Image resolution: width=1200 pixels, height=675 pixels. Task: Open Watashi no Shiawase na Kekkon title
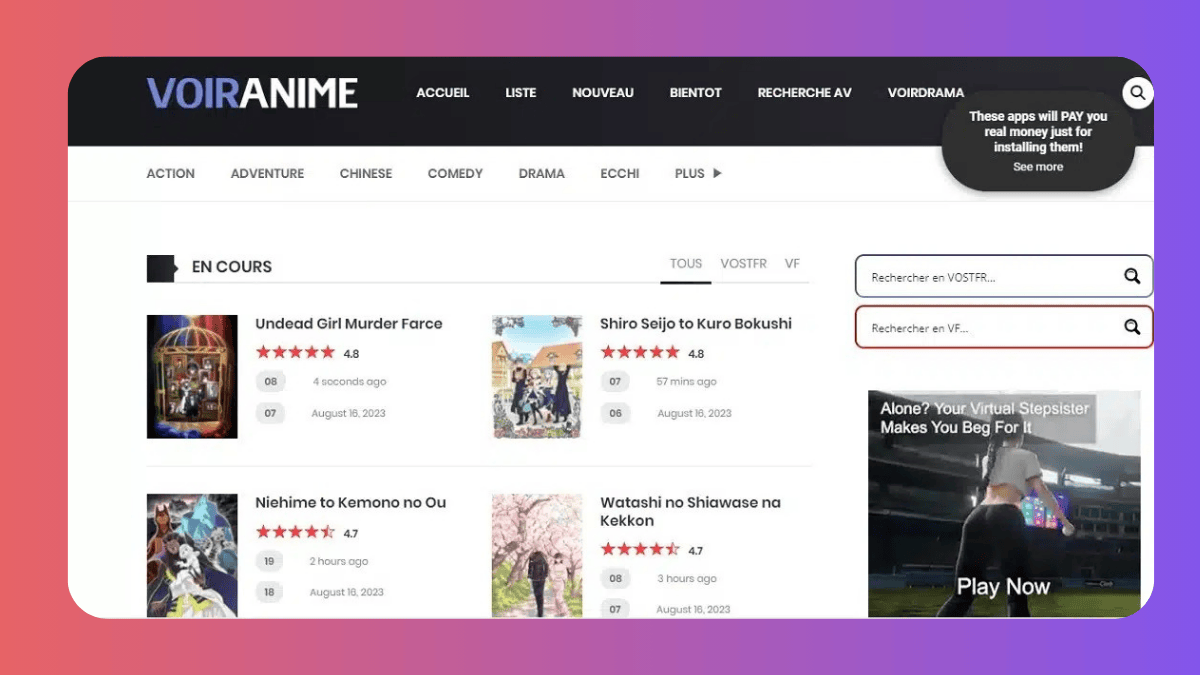pyautogui.click(x=690, y=511)
